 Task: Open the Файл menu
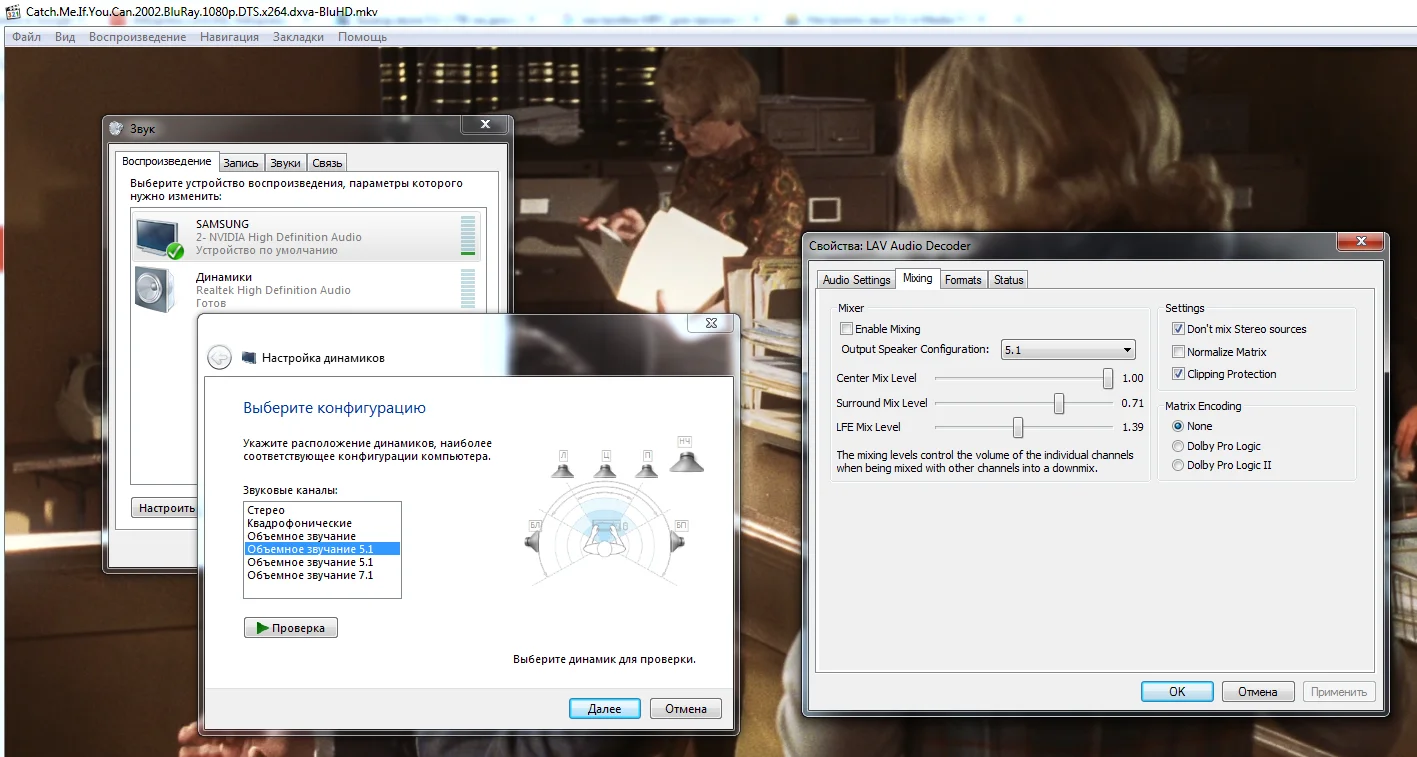point(27,37)
